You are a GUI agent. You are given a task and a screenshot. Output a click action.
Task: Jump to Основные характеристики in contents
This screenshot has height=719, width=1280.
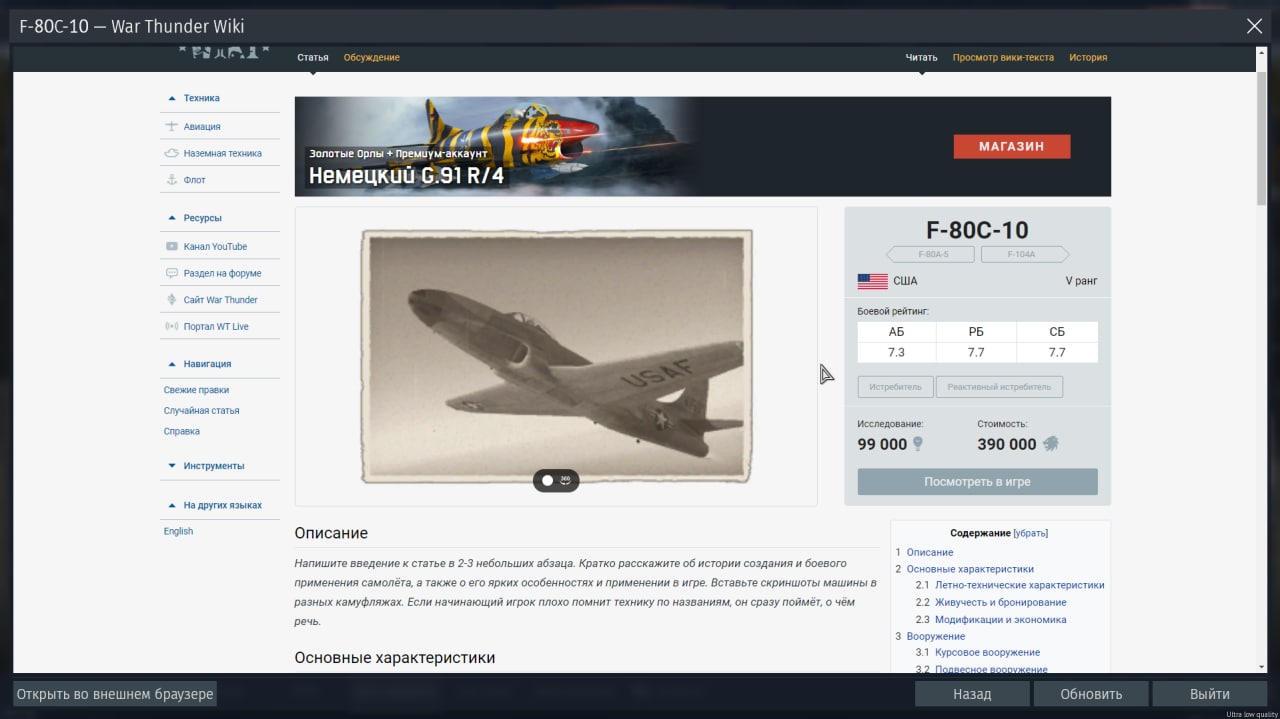coord(970,569)
